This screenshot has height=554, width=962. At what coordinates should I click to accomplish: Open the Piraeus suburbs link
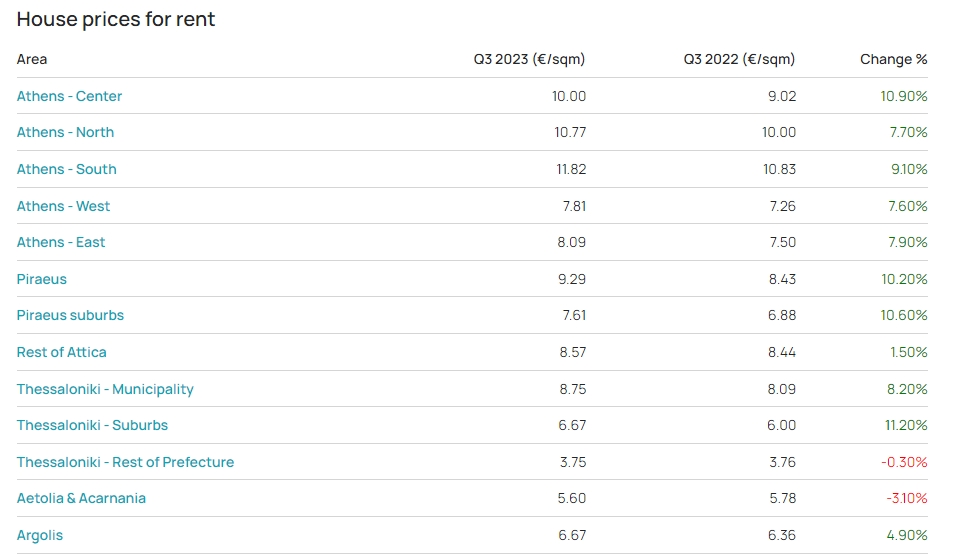(70, 315)
